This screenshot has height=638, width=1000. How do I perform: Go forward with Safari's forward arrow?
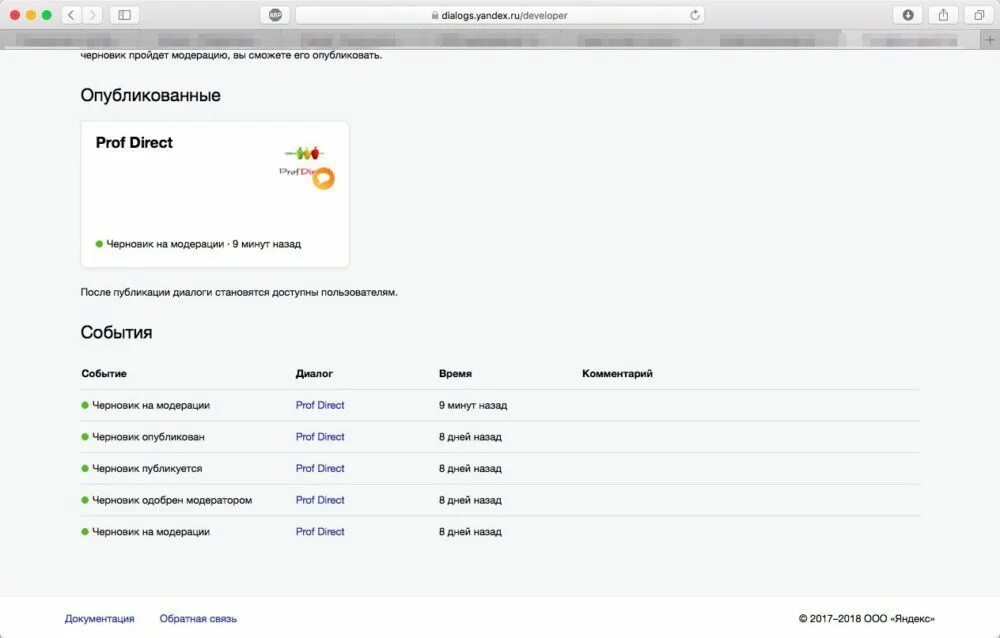pos(92,15)
